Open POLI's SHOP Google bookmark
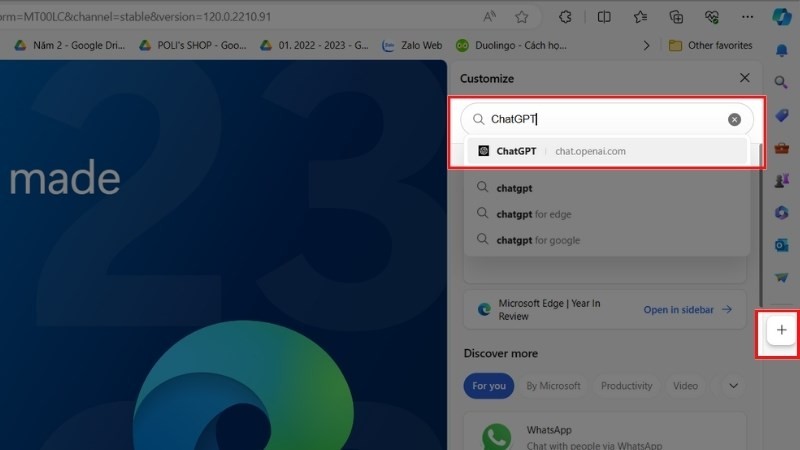 click(193, 45)
